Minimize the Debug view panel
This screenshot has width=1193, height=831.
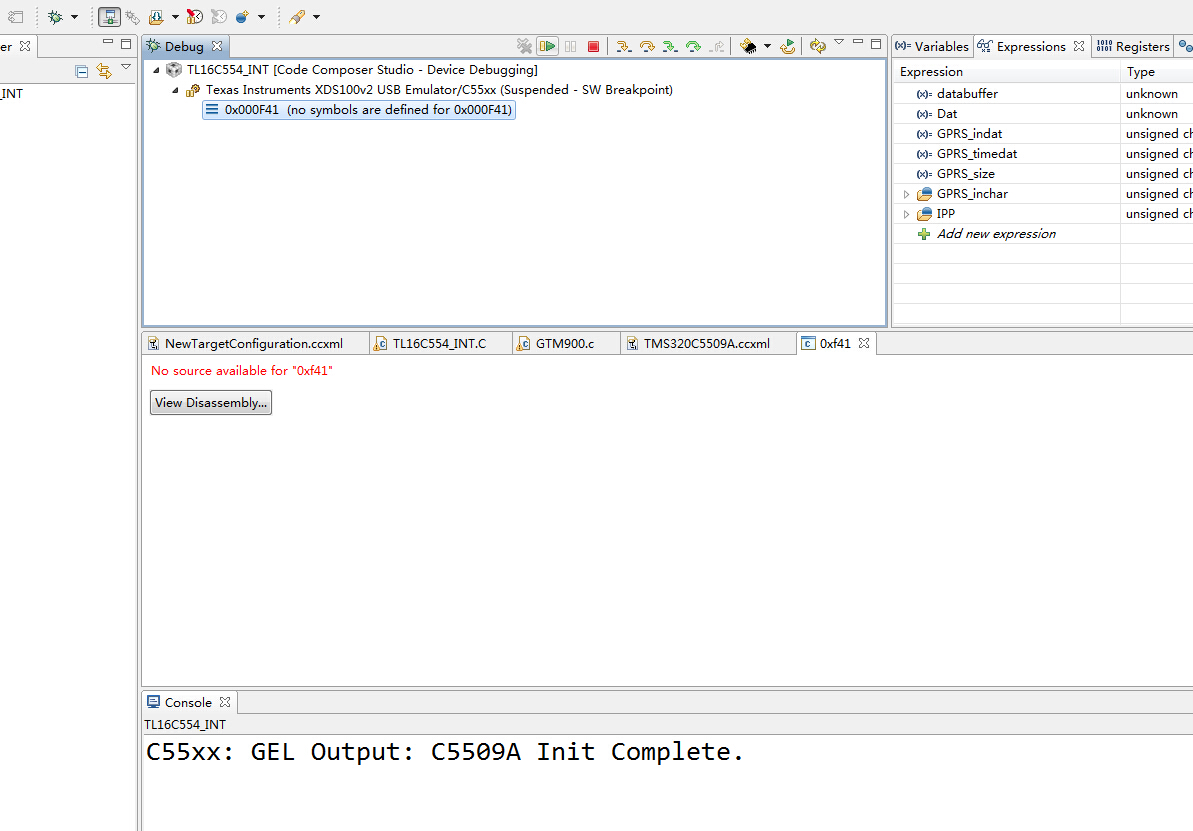click(857, 43)
